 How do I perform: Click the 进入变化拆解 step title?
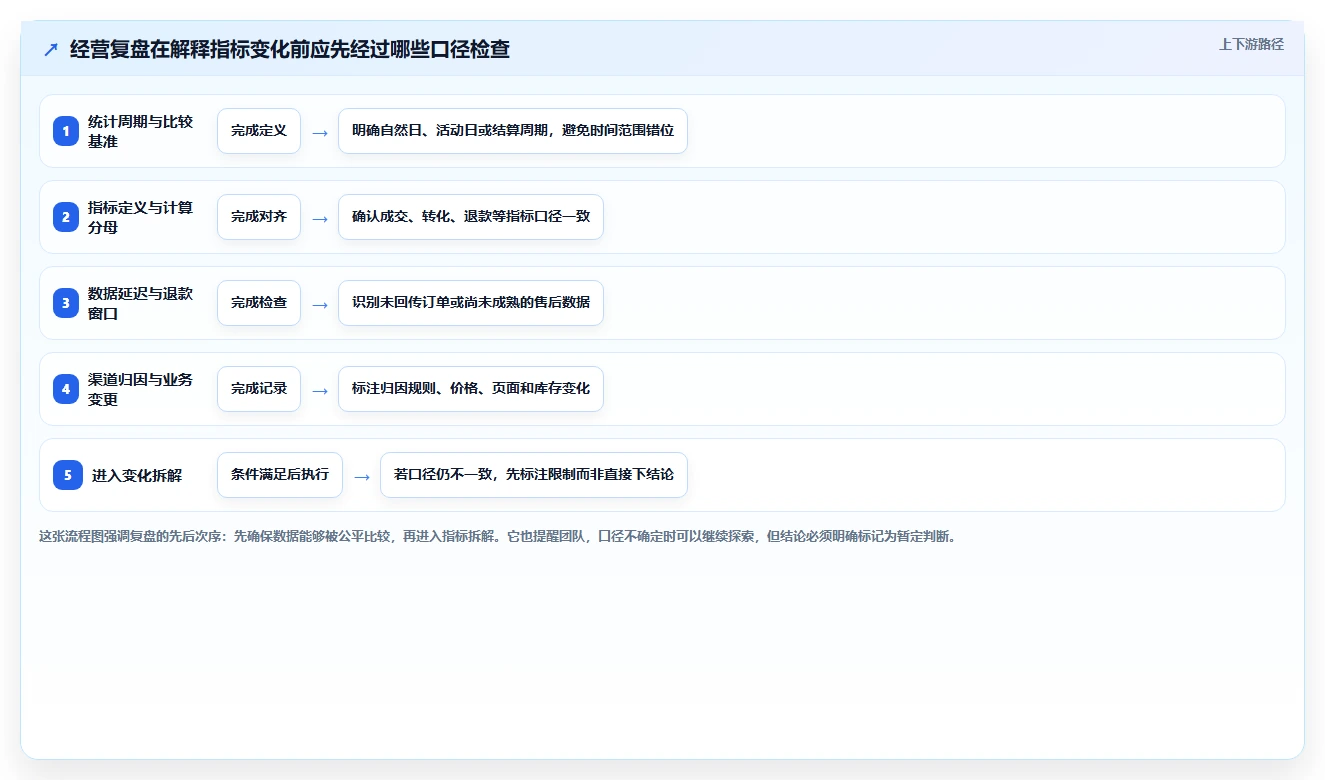pyautogui.click(x=137, y=475)
